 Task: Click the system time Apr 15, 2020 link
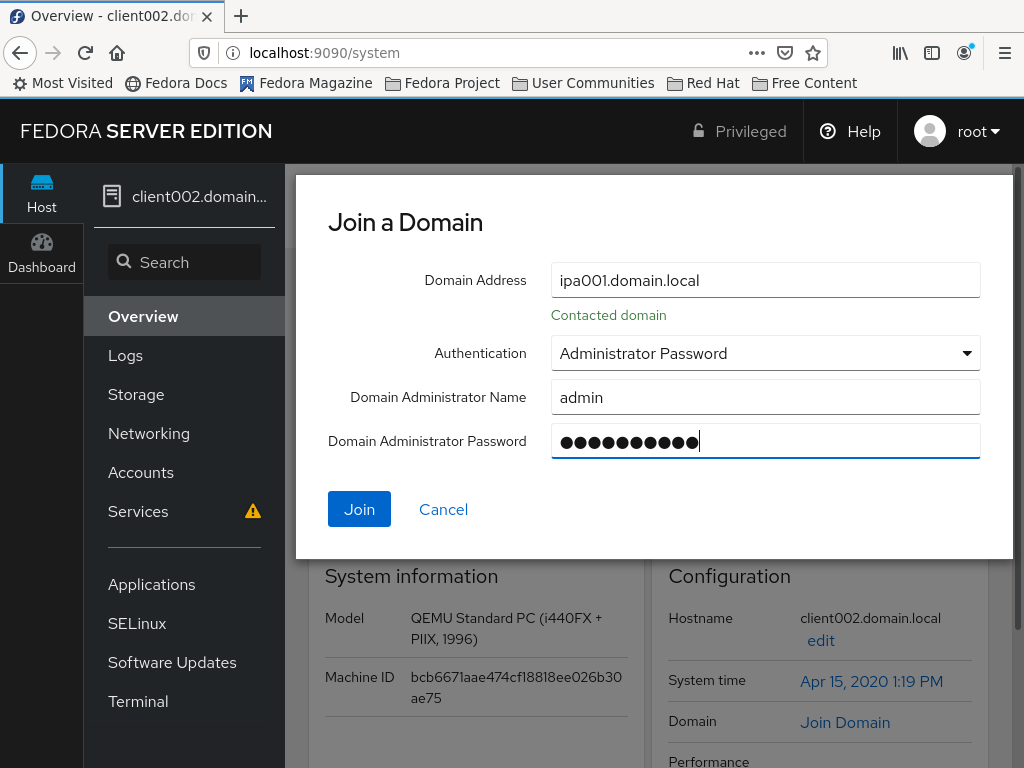(871, 681)
